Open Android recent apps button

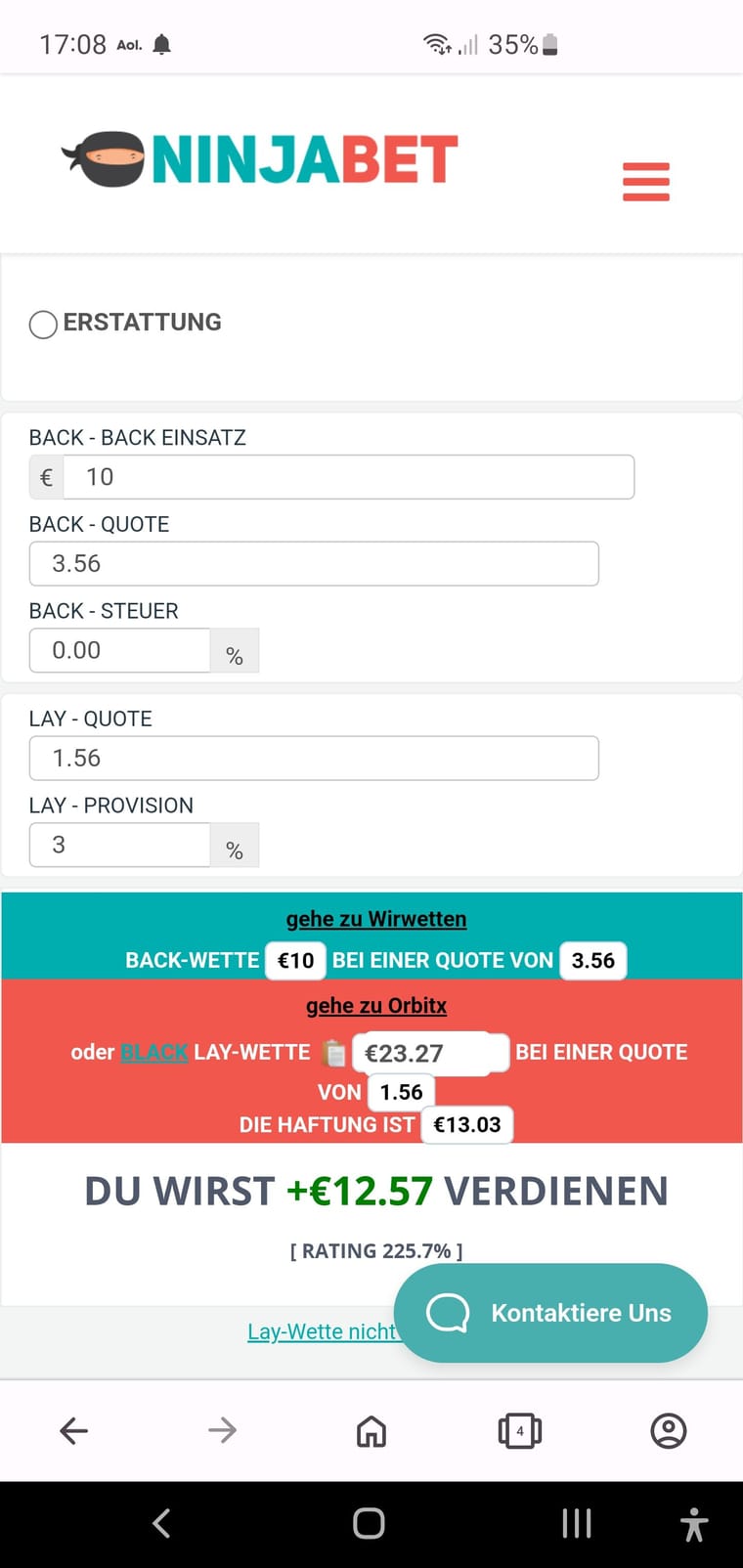point(577,1523)
